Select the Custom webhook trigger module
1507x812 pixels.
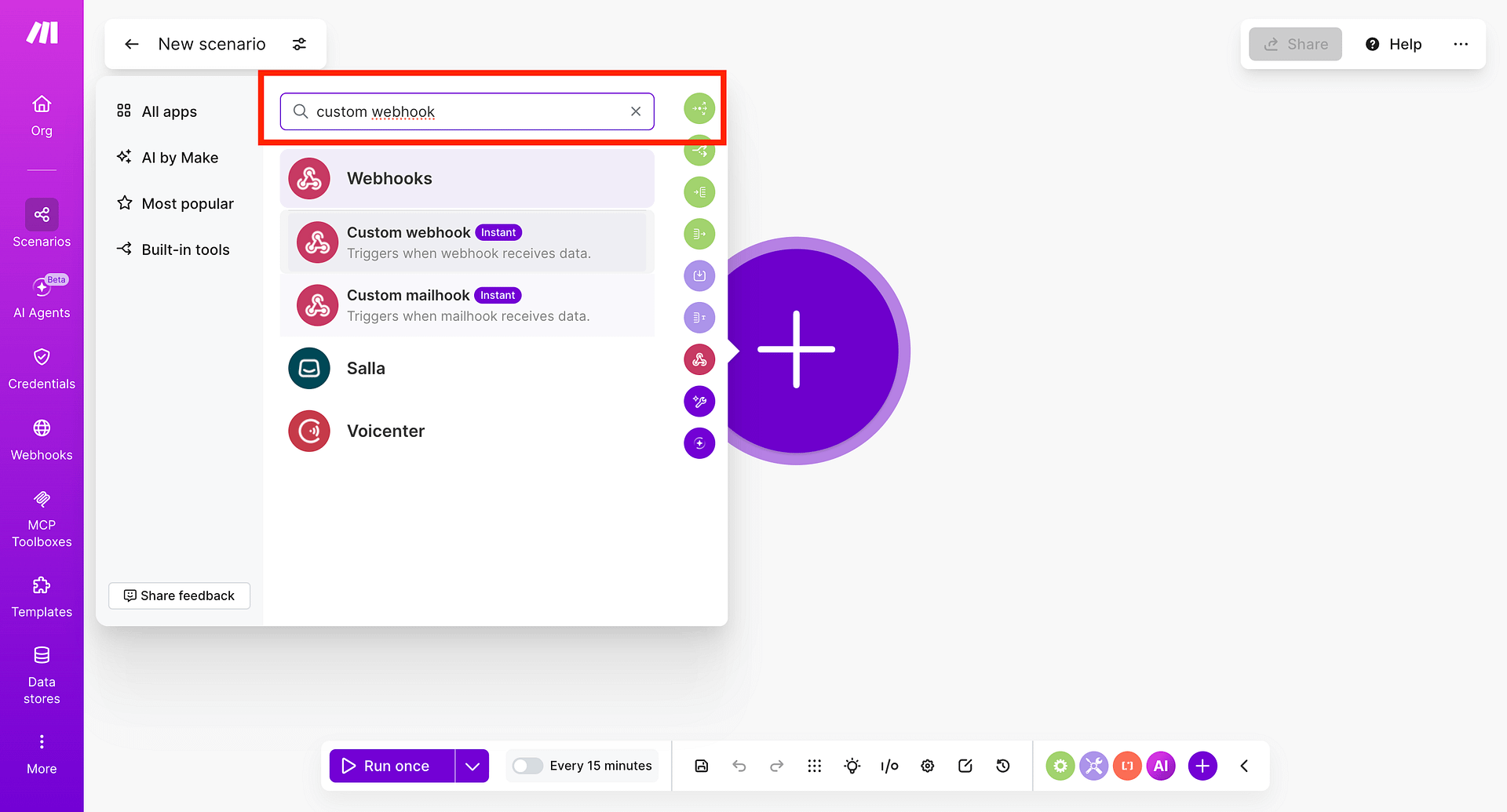pos(467,242)
